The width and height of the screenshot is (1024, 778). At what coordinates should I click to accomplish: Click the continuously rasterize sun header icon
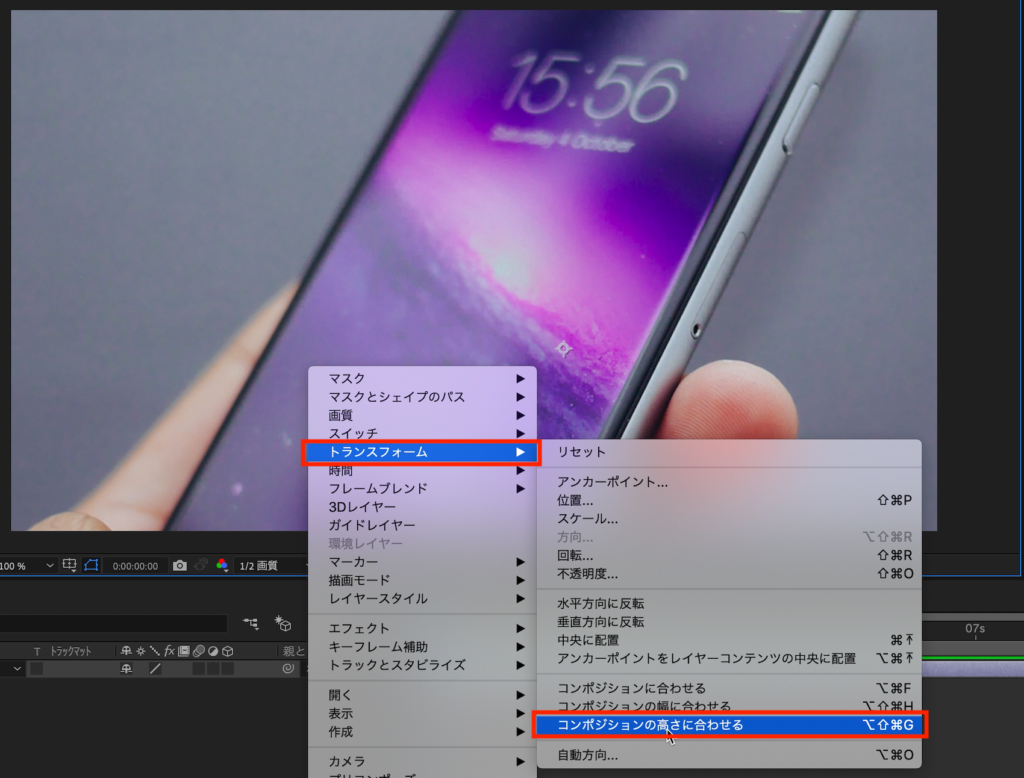(140, 651)
